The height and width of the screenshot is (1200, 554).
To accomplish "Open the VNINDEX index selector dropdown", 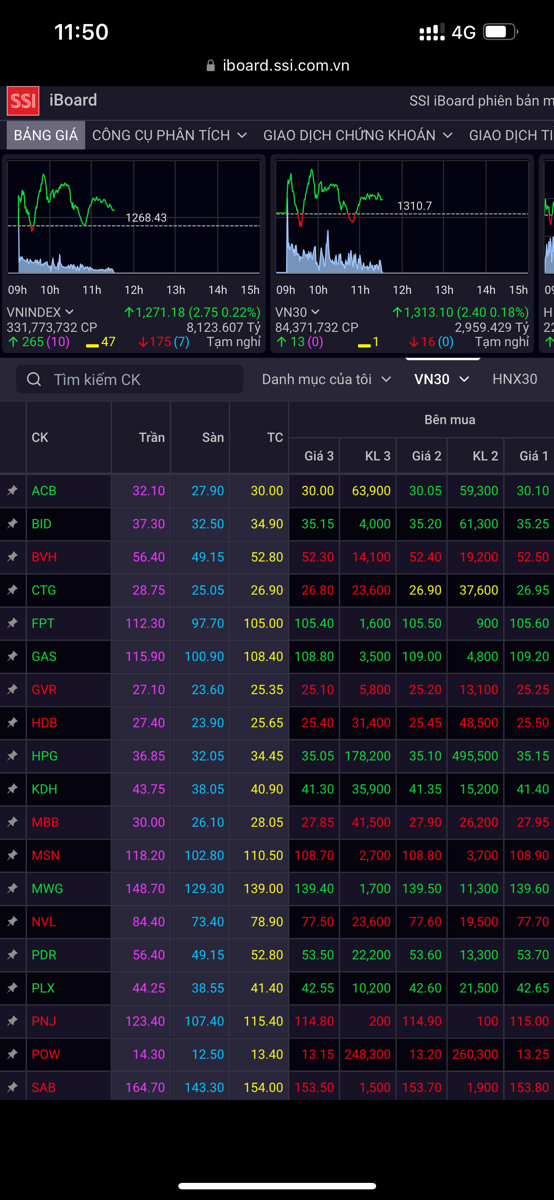I will (x=40, y=312).
